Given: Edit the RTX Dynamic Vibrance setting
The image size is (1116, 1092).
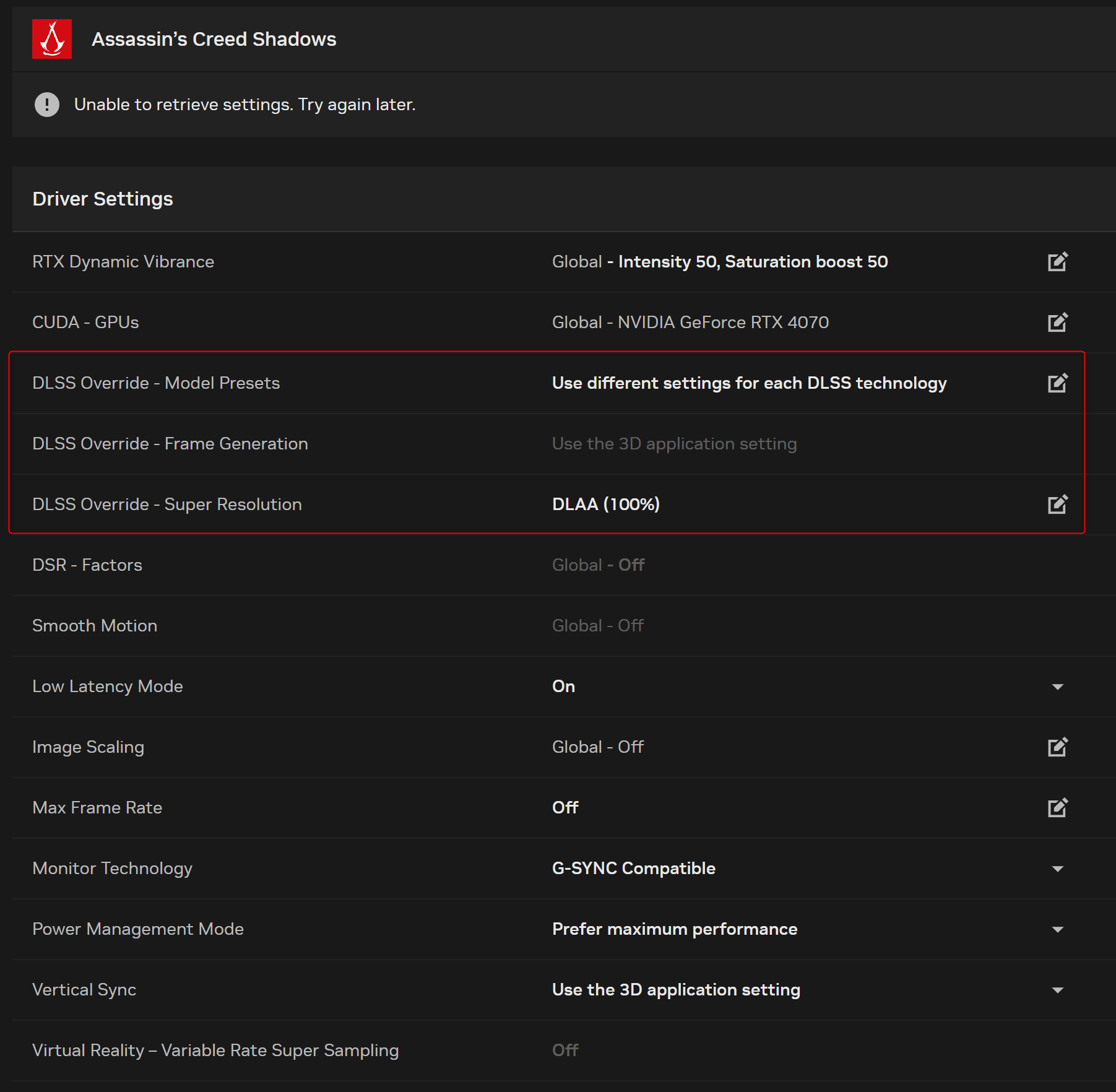Looking at the screenshot, I should (1057, 262).
